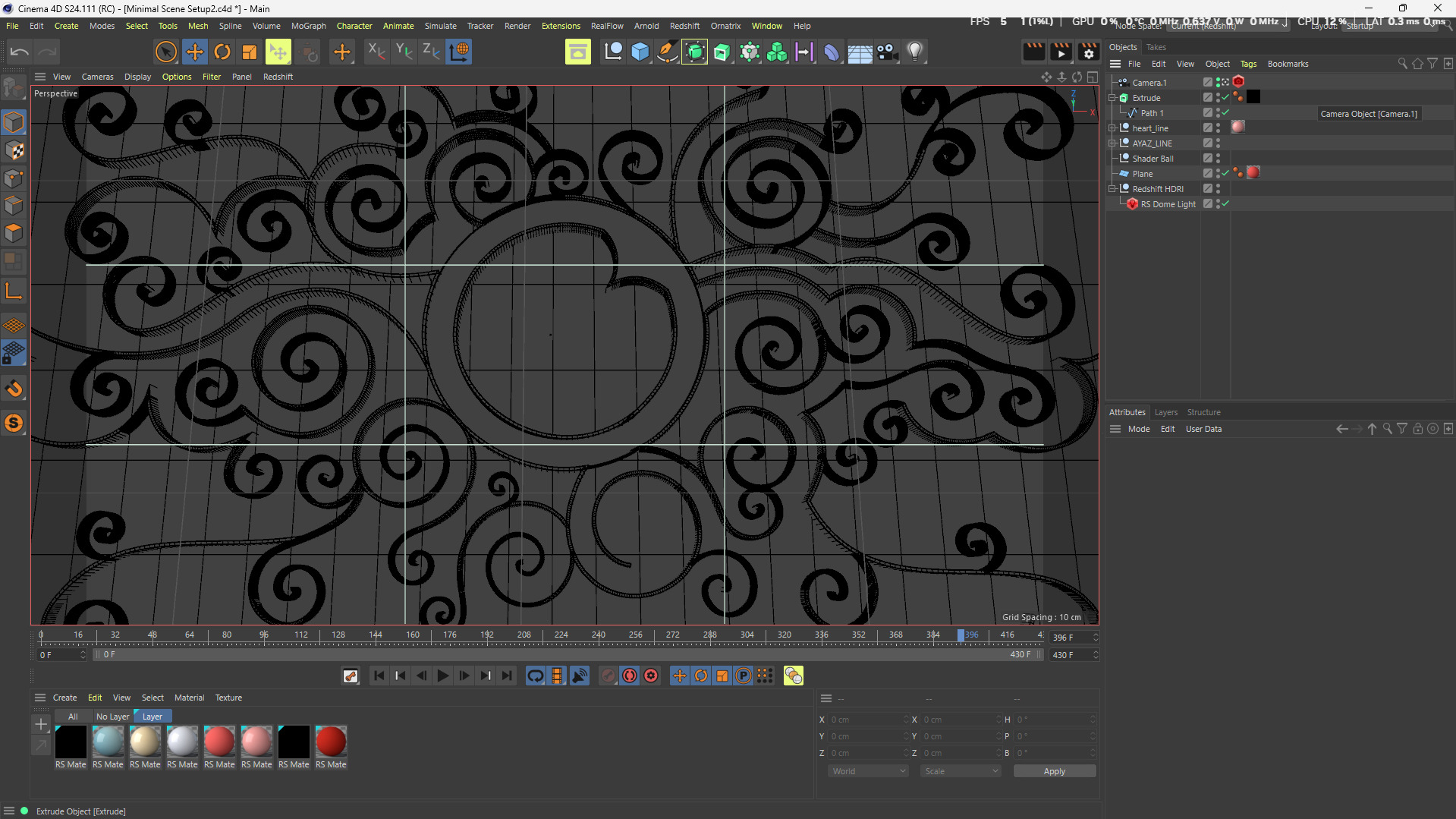Select the No Layer material filter
1456x819 pixels.
click(x=112, y=717)
